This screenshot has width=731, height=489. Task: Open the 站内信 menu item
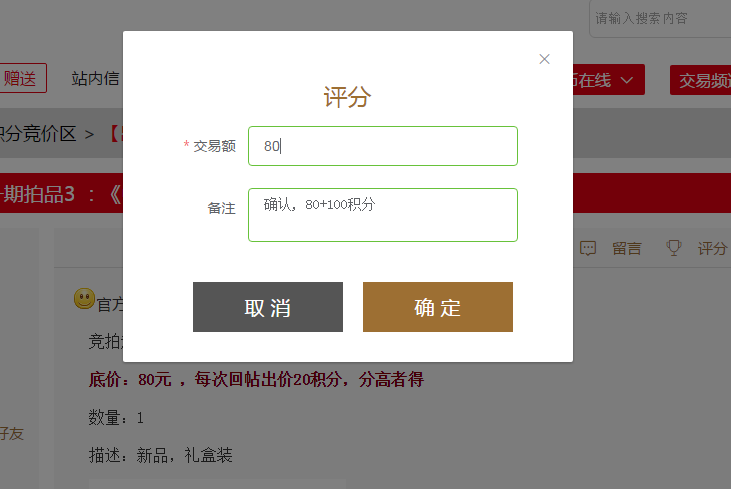pyautogui.click(x=96, y=78)
